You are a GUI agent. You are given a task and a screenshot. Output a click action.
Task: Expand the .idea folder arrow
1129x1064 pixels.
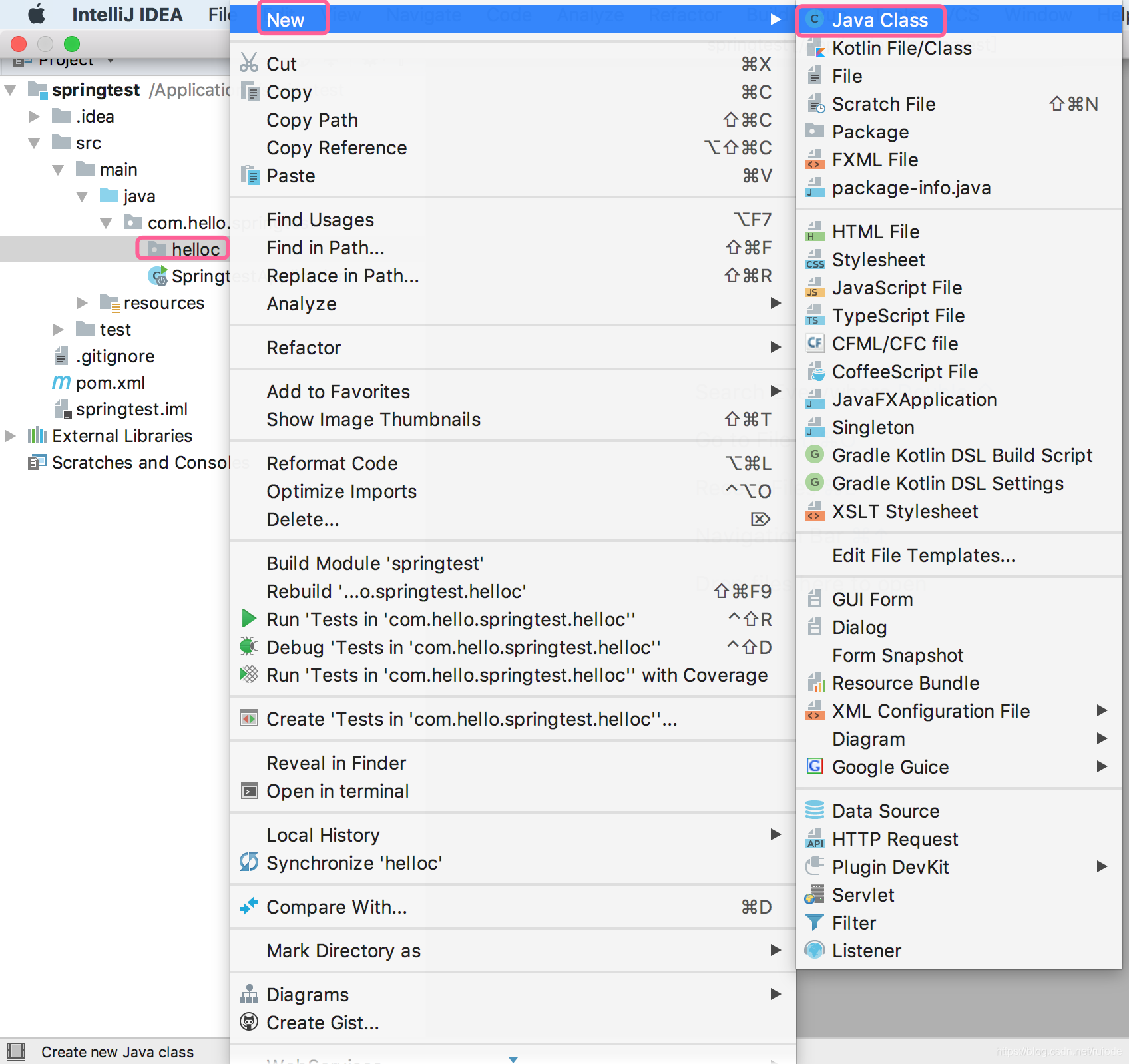pyautogui.click(x=35, y=117)
